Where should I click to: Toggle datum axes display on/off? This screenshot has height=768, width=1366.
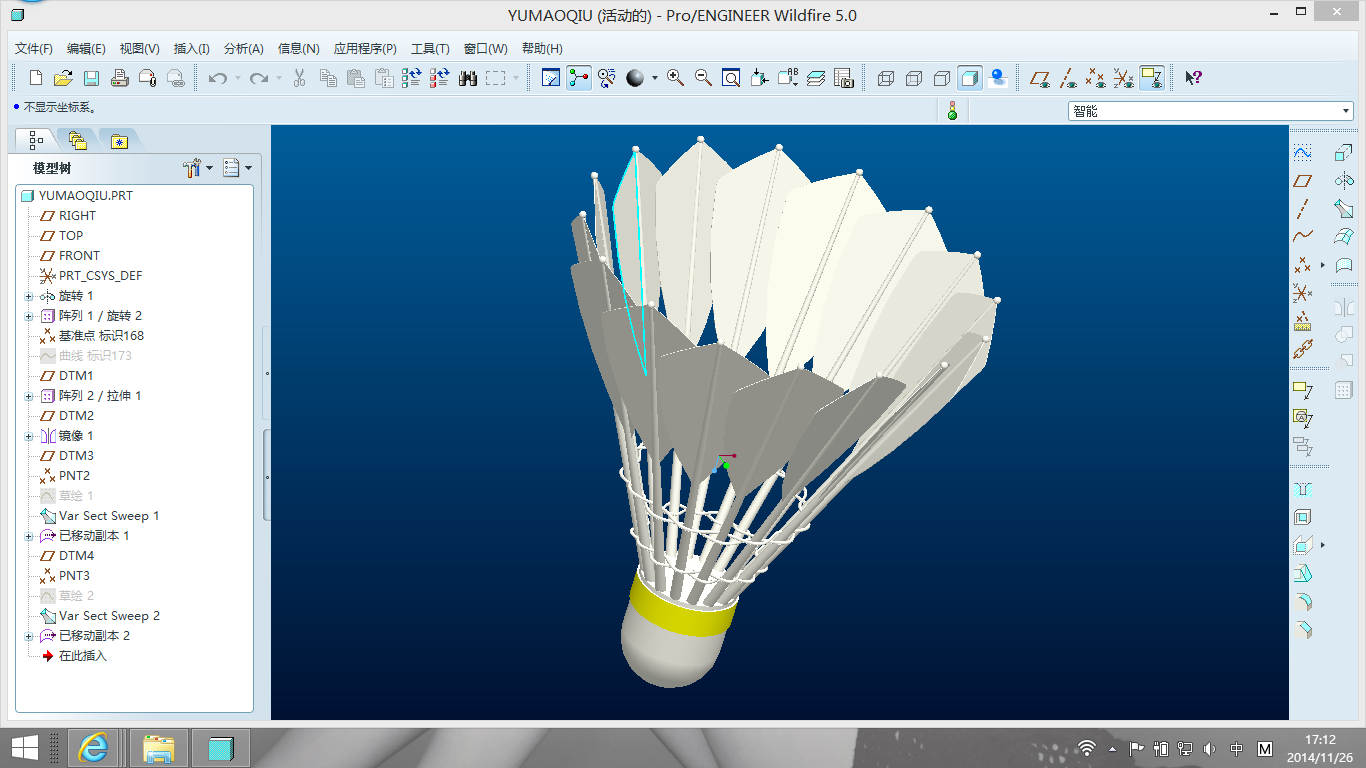point(1068,78)
